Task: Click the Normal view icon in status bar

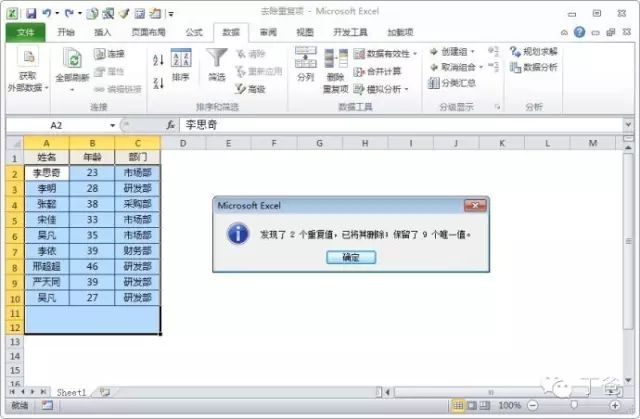Action: click(458, 406)
